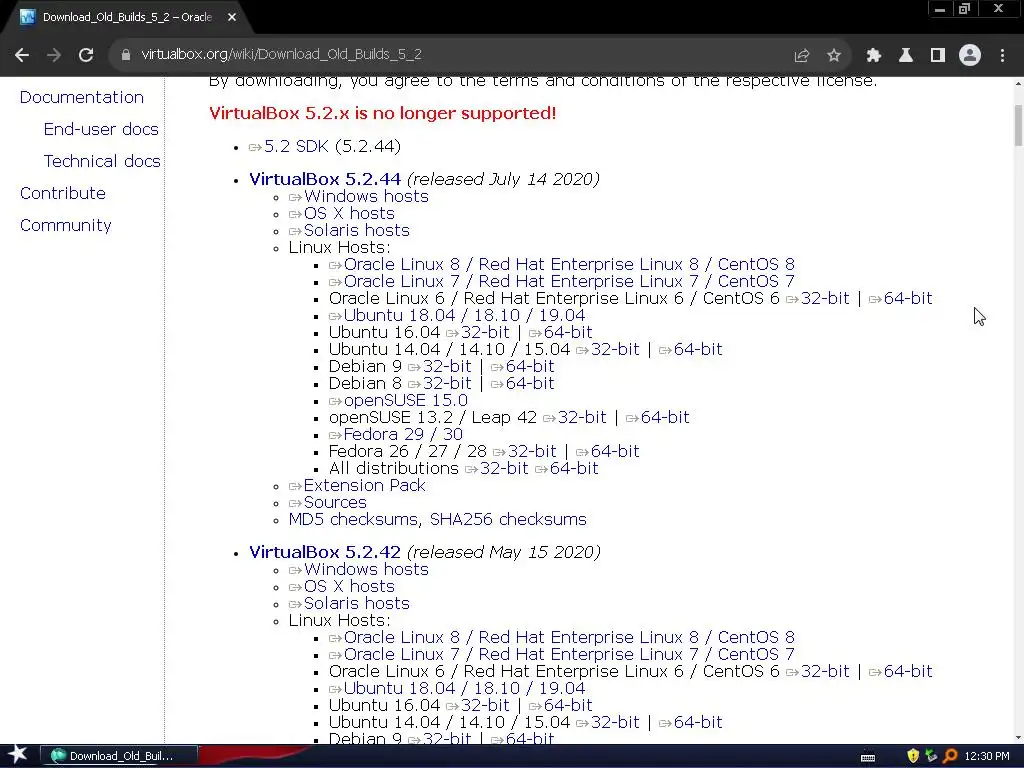The width and height of the screenshot is (1024, 768).
Task: Open End-user docs sidebar link
Action: [x=101, y=129]
